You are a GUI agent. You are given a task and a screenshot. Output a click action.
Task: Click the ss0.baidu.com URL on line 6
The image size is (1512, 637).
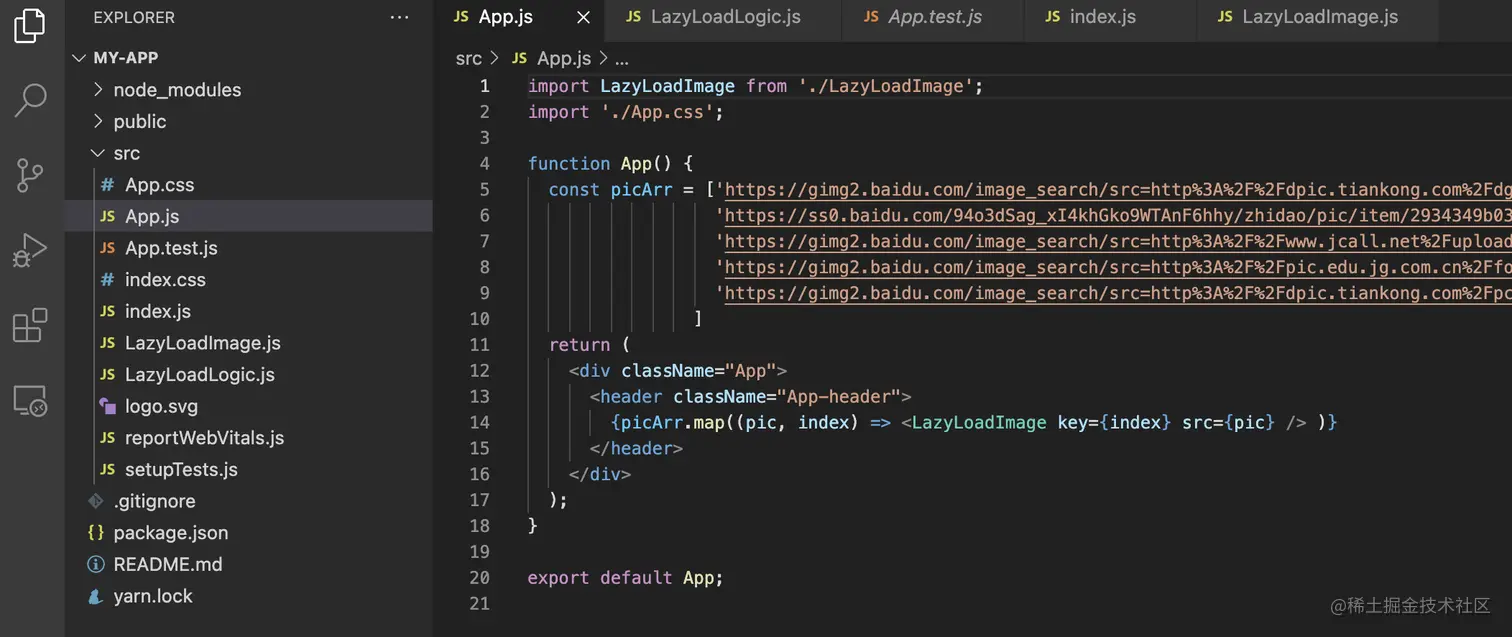(1118, 215)
